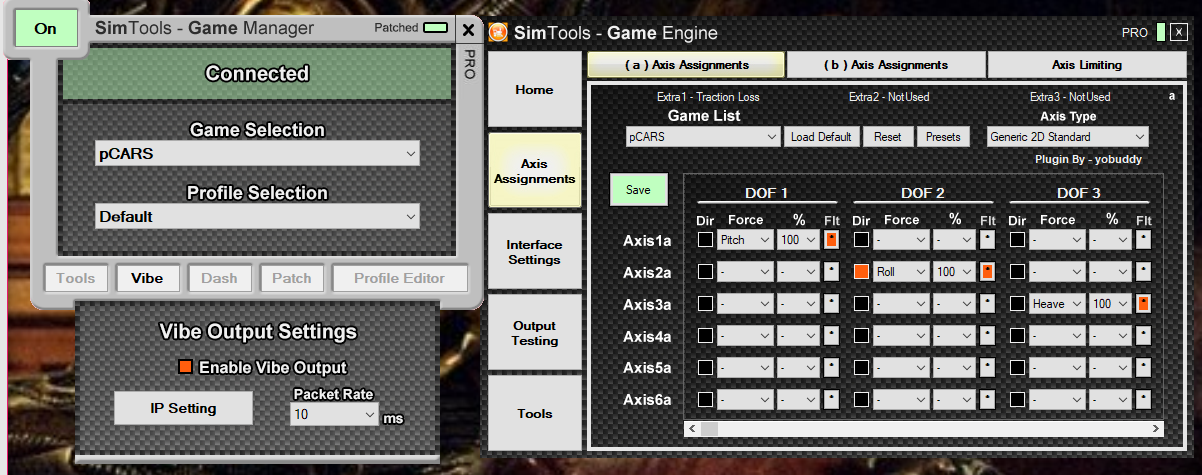Click the Connected status banner
Image resolution: width=1202 pixels, height=475 pixels.
point(258,74)
